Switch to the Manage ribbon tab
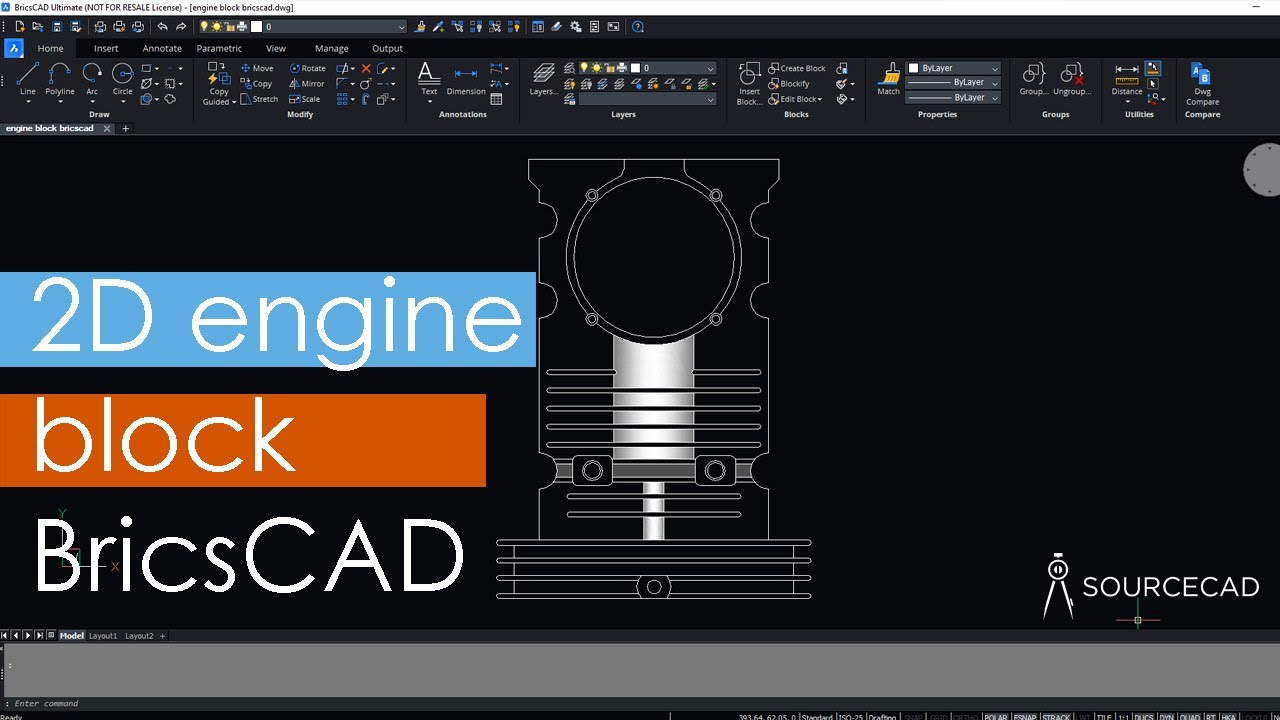 click(x=332, y=48)
